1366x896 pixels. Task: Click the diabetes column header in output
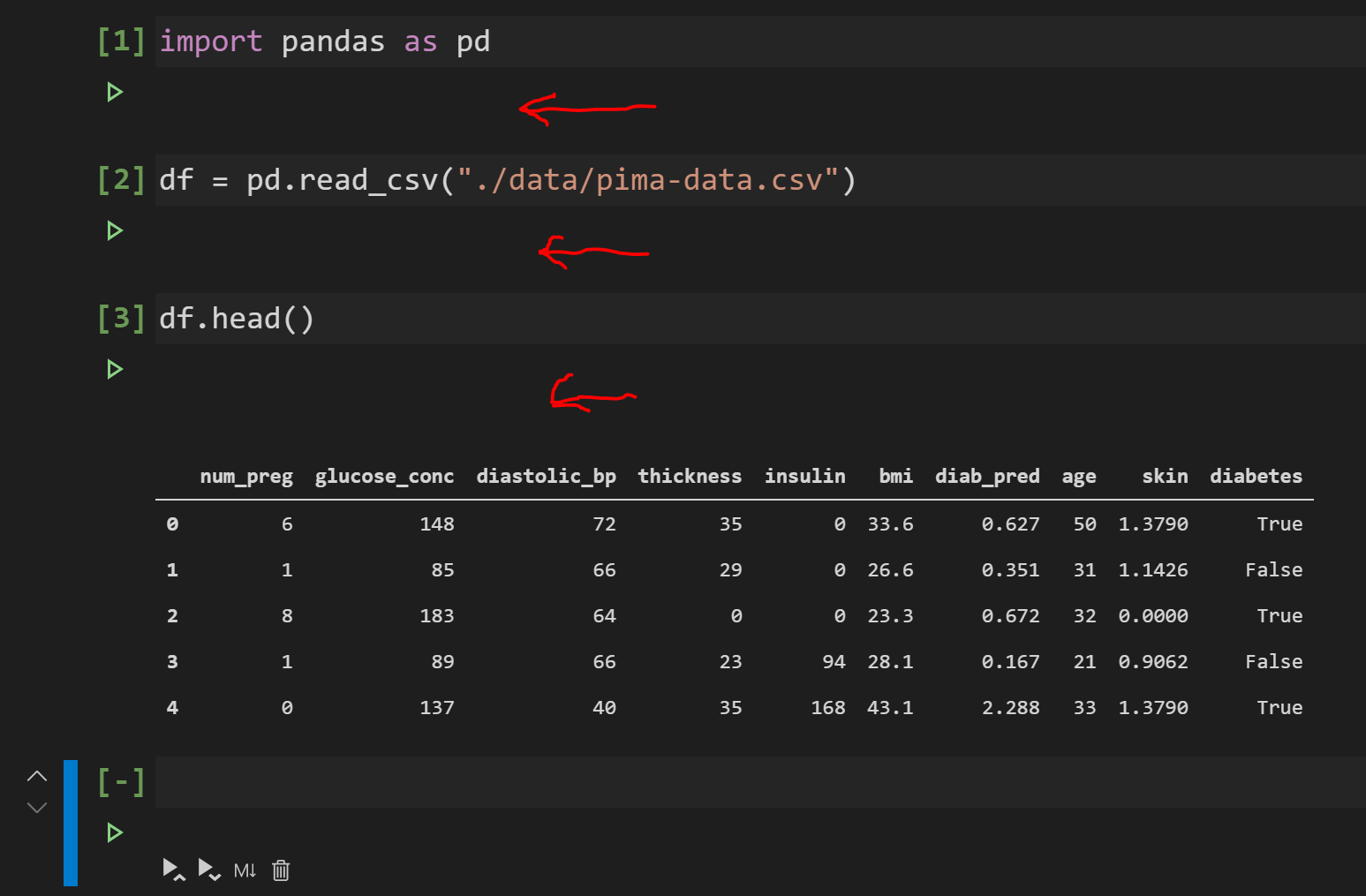1256,476
